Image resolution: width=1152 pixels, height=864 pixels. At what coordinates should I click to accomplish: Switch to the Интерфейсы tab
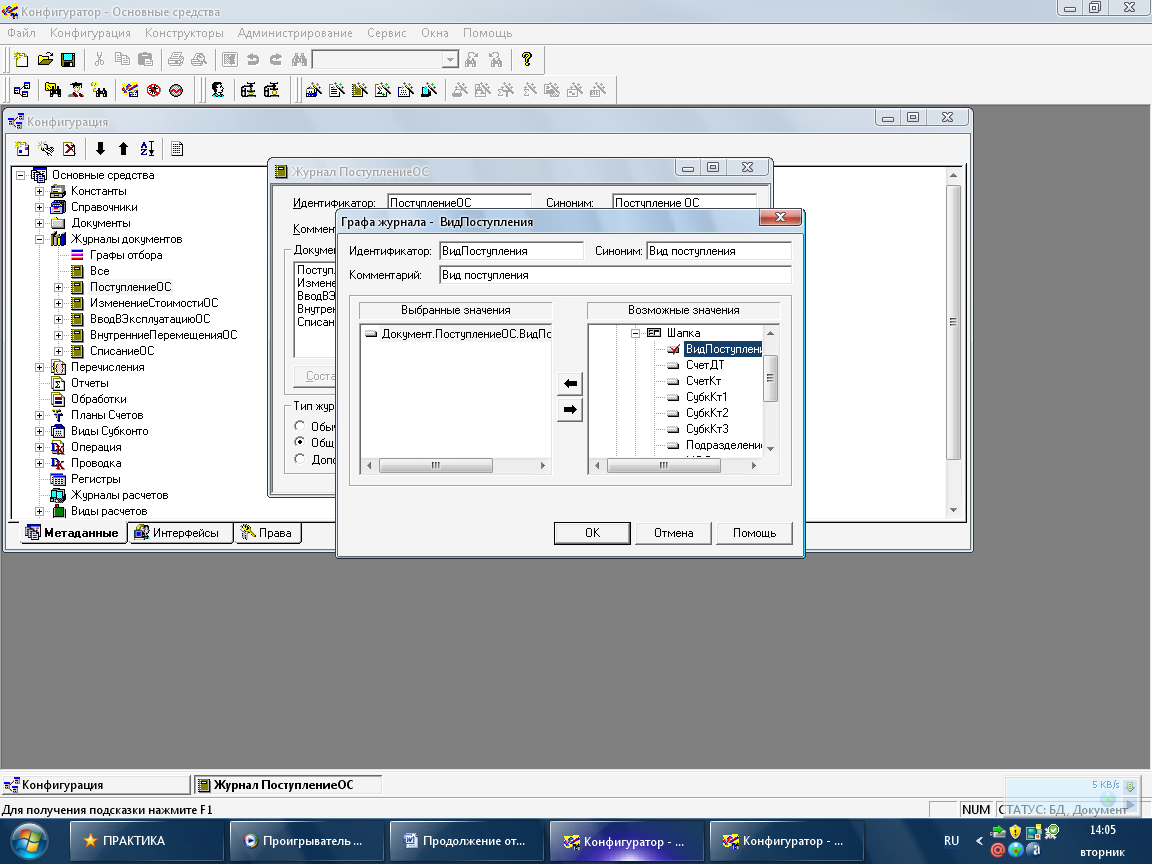181,533
